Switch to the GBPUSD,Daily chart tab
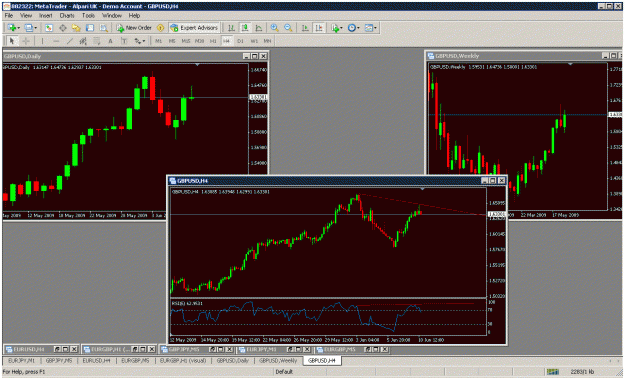Image resolution: width=625 pixels, height=378 pixels. (x=232, y=361)
